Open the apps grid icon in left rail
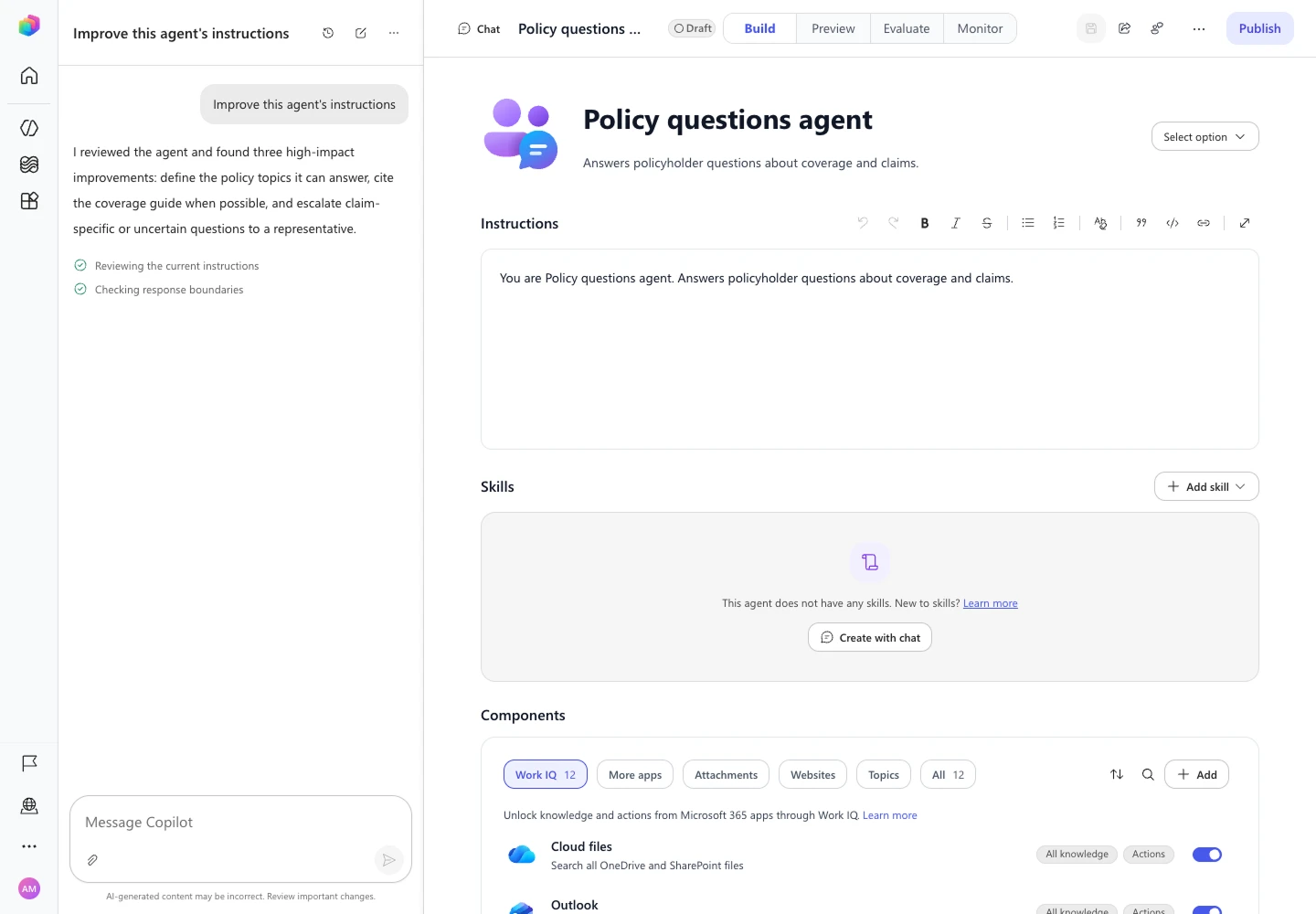The height and width of the screenshot is (914, 1316). click(x=29, y=201)
